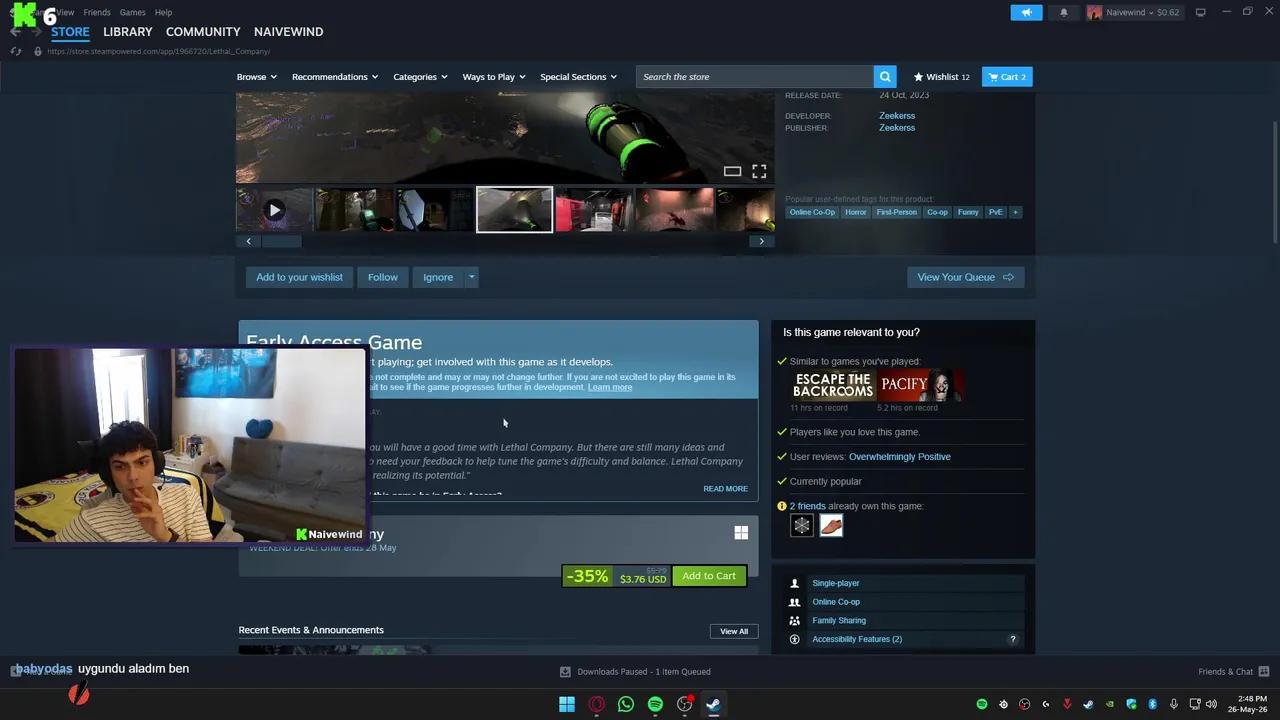Open the Zeekerss publisher link
Viewport: 1280px width, 720px height.
click(897, 128)
